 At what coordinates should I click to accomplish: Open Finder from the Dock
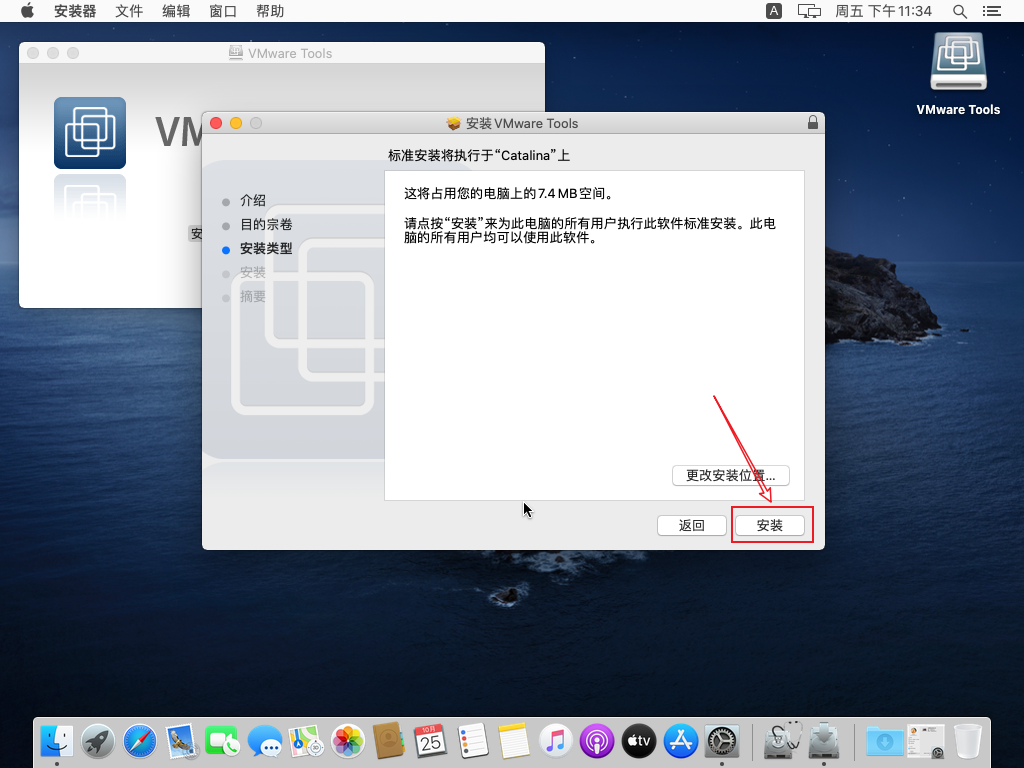coord(57,741)
